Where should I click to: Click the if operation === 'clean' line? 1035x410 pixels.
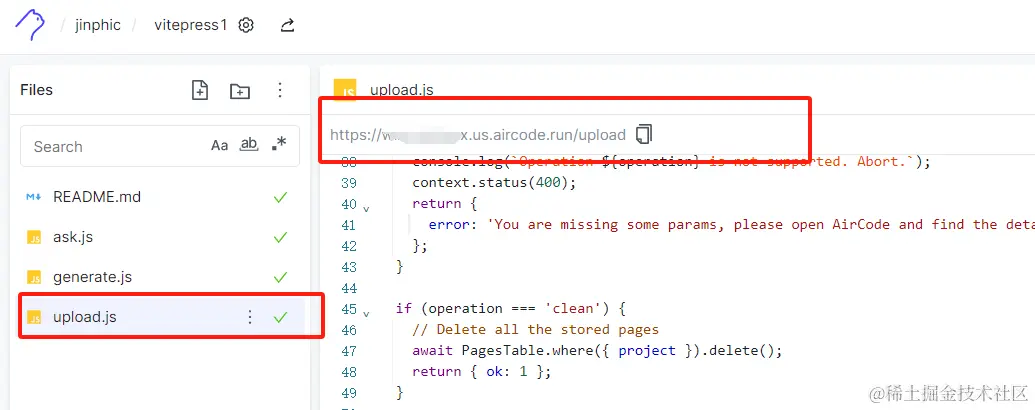[510, 308]
